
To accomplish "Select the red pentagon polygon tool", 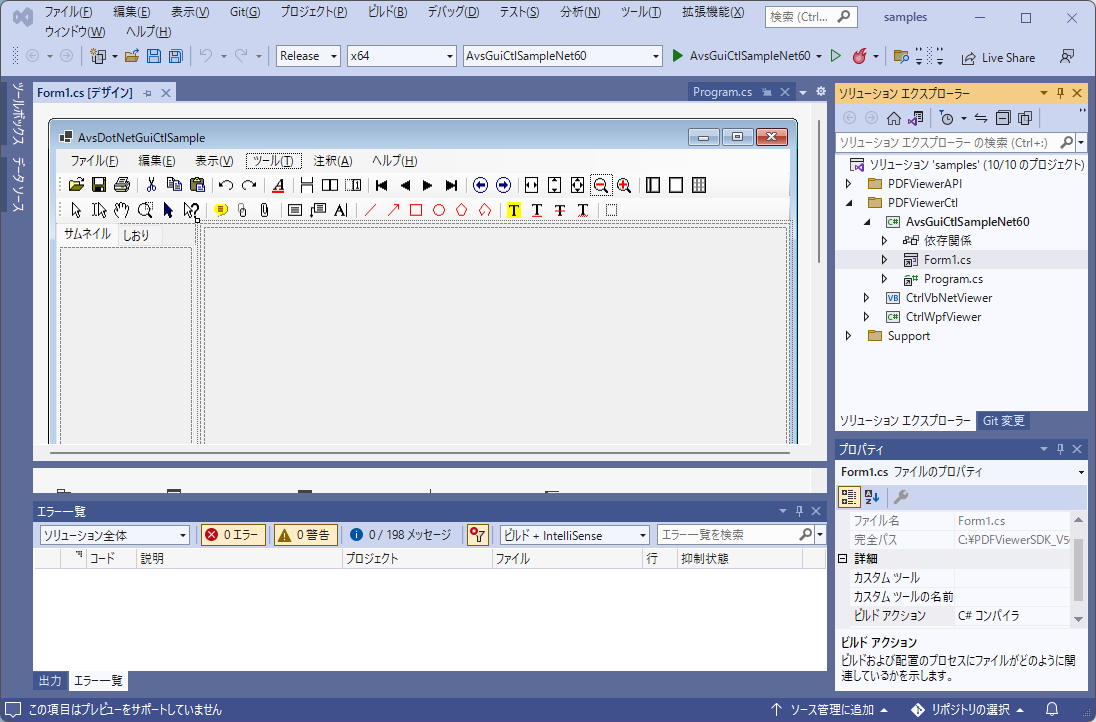I will 461,210.
